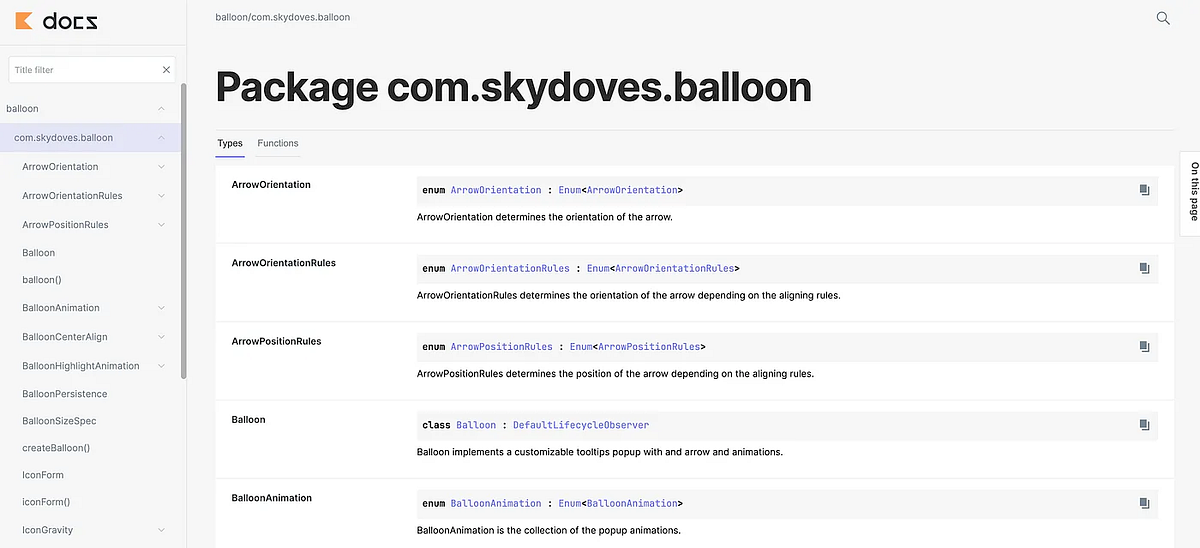Copy the BalloonAnimation enum signature
Screen dimensions: 1200x548
(x=1144, y=503)
